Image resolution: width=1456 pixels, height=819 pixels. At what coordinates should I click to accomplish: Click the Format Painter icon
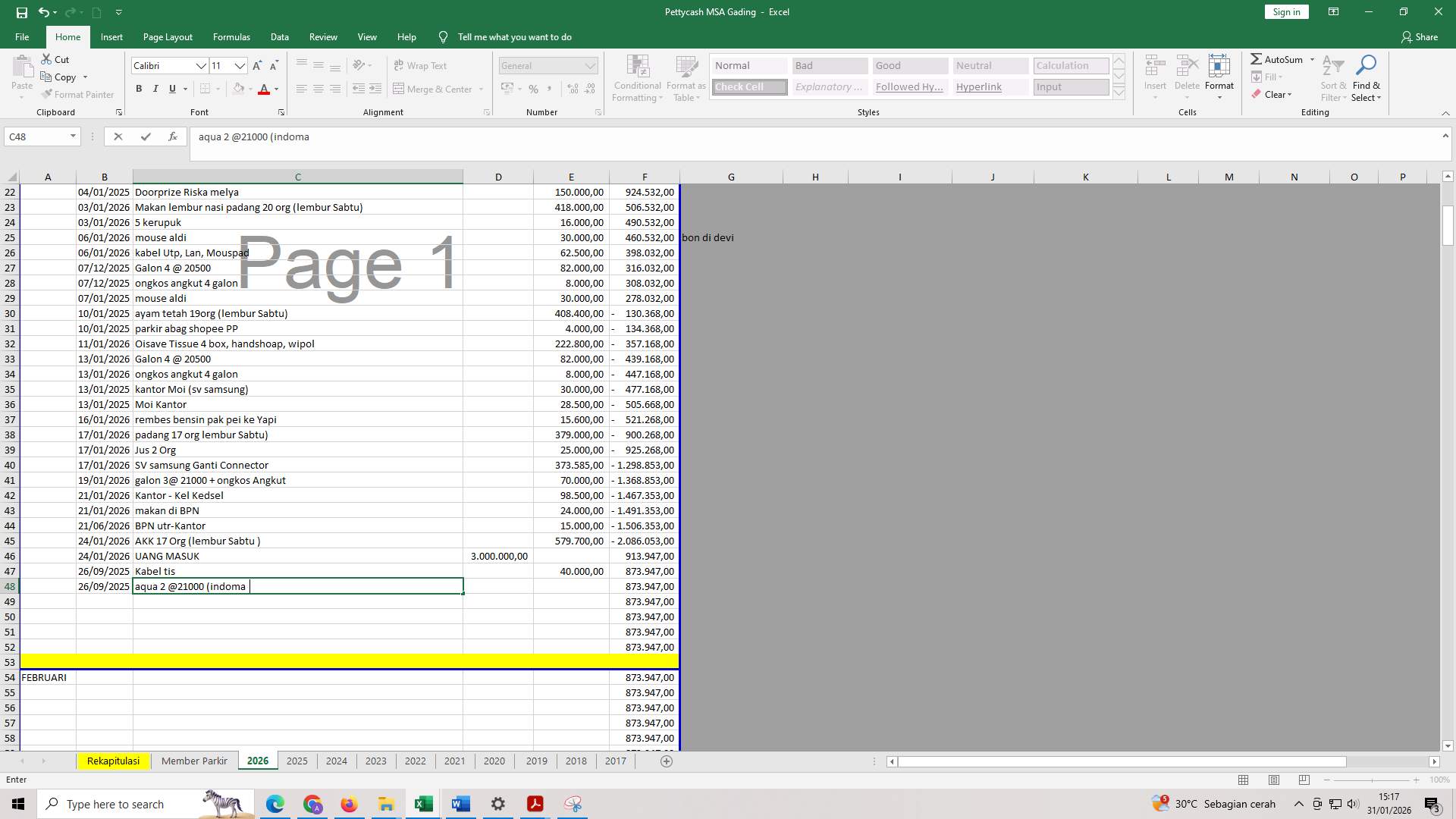click(48, 94)
